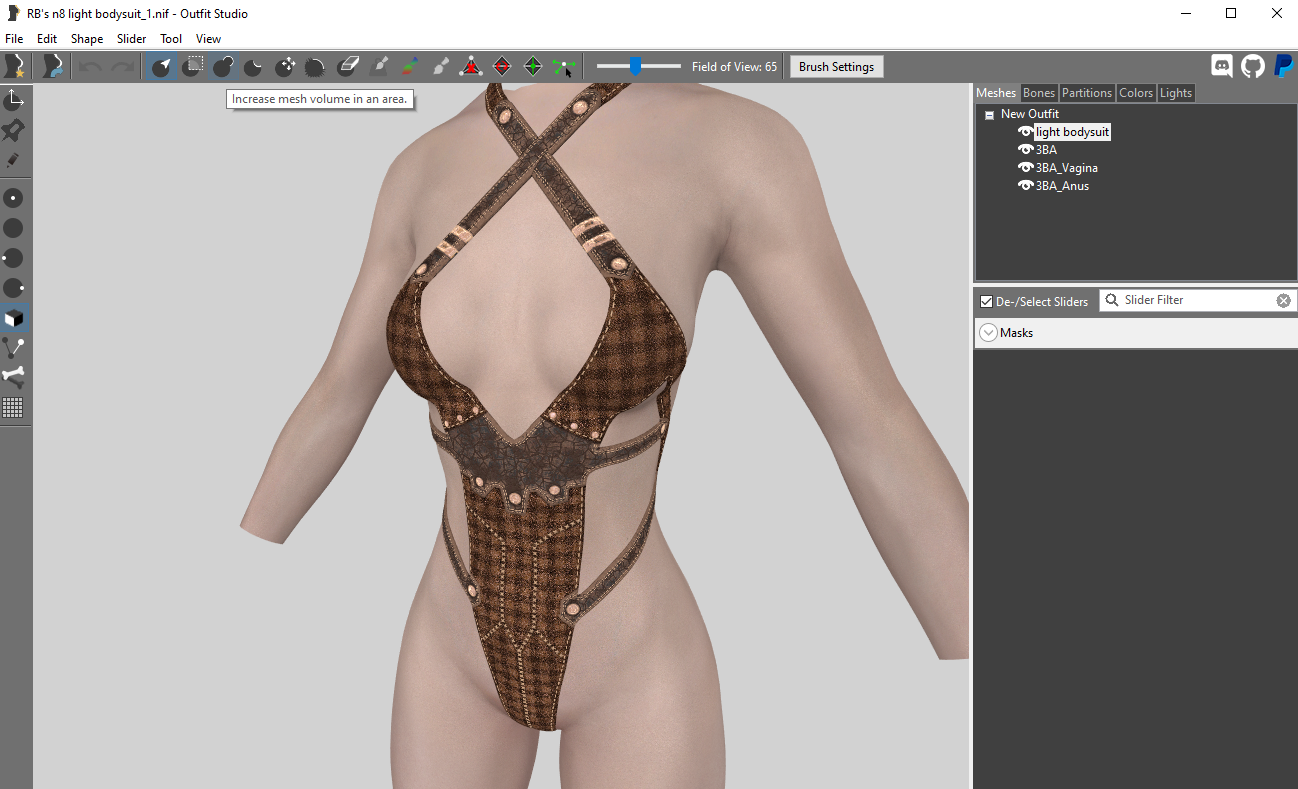Toggle the bone display icon in sidebar

[x=14, y=377]
